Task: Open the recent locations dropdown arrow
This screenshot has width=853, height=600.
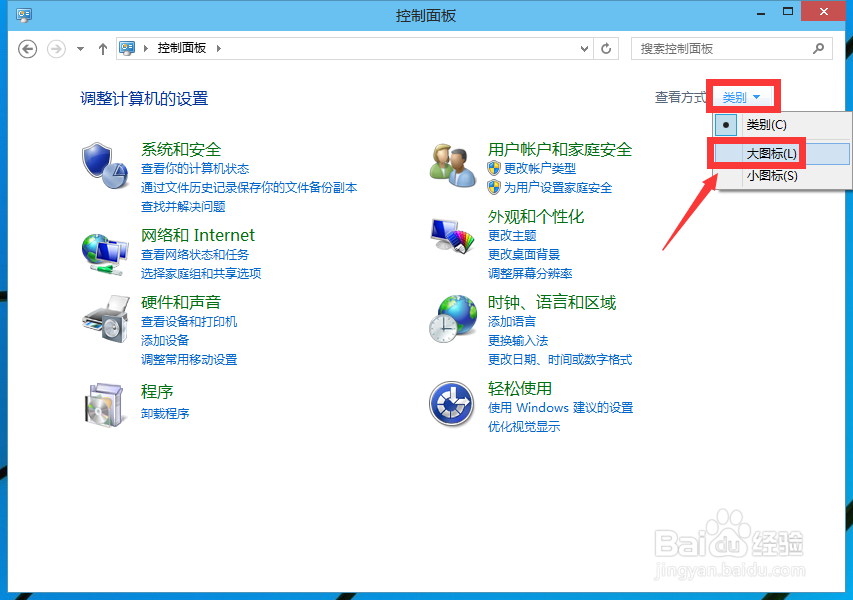Action: [x=81, y=49]
